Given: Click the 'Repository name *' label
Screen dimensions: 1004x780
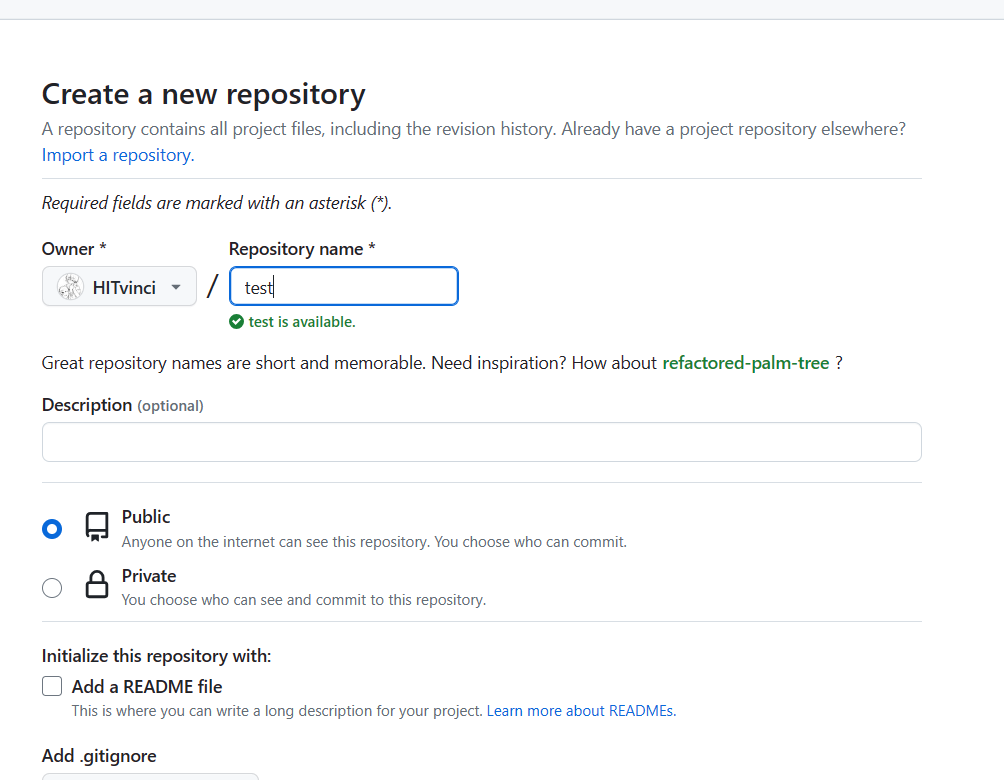Looking at the screenshot, I should point(302,249).
